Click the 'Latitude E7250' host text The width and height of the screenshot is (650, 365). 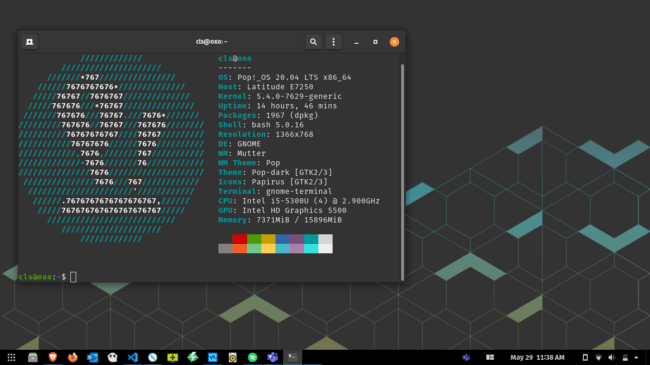[280, 87]
